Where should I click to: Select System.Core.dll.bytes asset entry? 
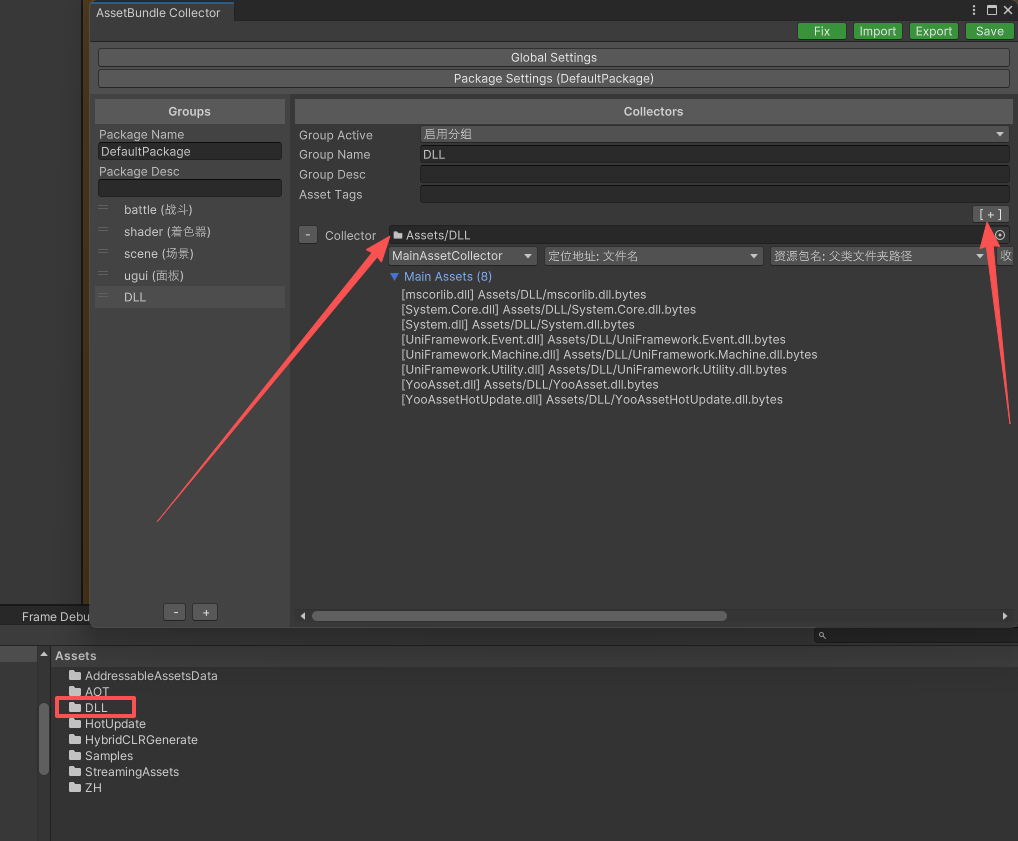click(549, 310)
